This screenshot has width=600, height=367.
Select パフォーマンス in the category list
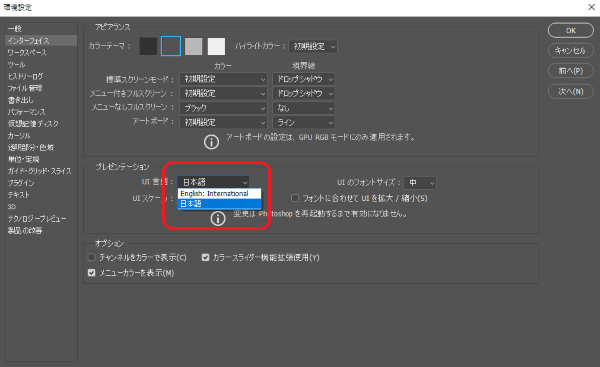(x=41, y=112)
